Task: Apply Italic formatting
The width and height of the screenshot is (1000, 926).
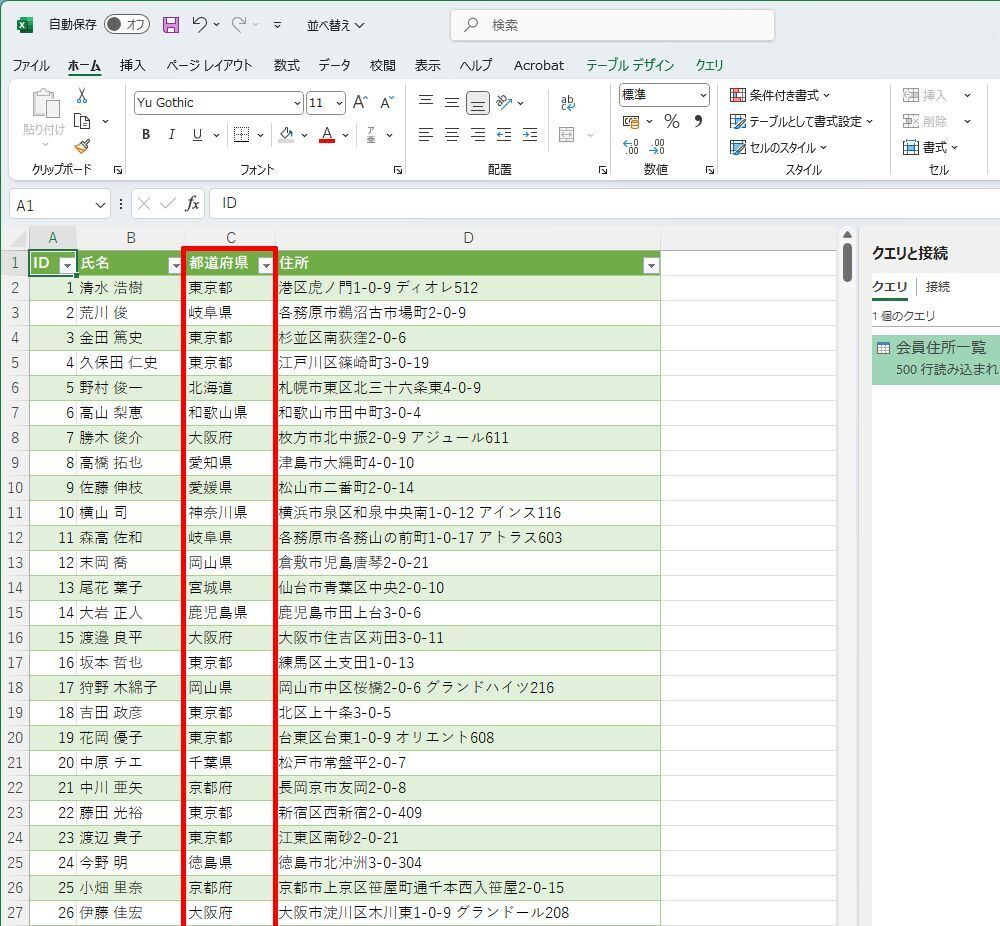Action: (x=172, y=135)
